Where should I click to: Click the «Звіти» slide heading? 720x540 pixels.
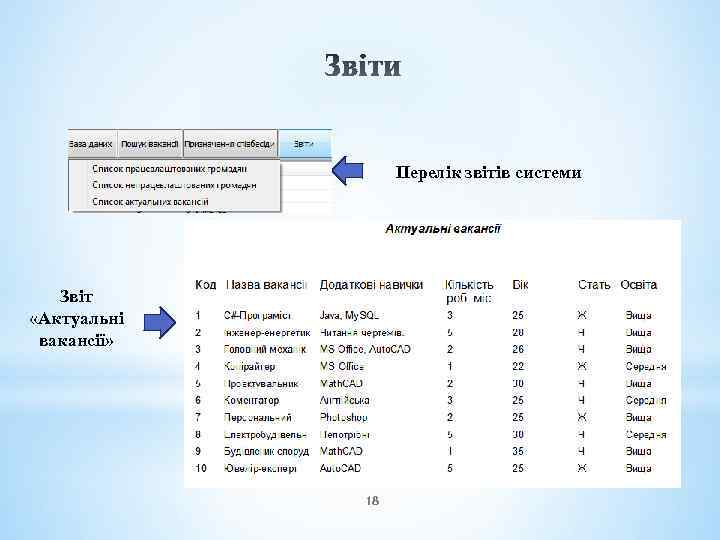click(x=362, y=65)
